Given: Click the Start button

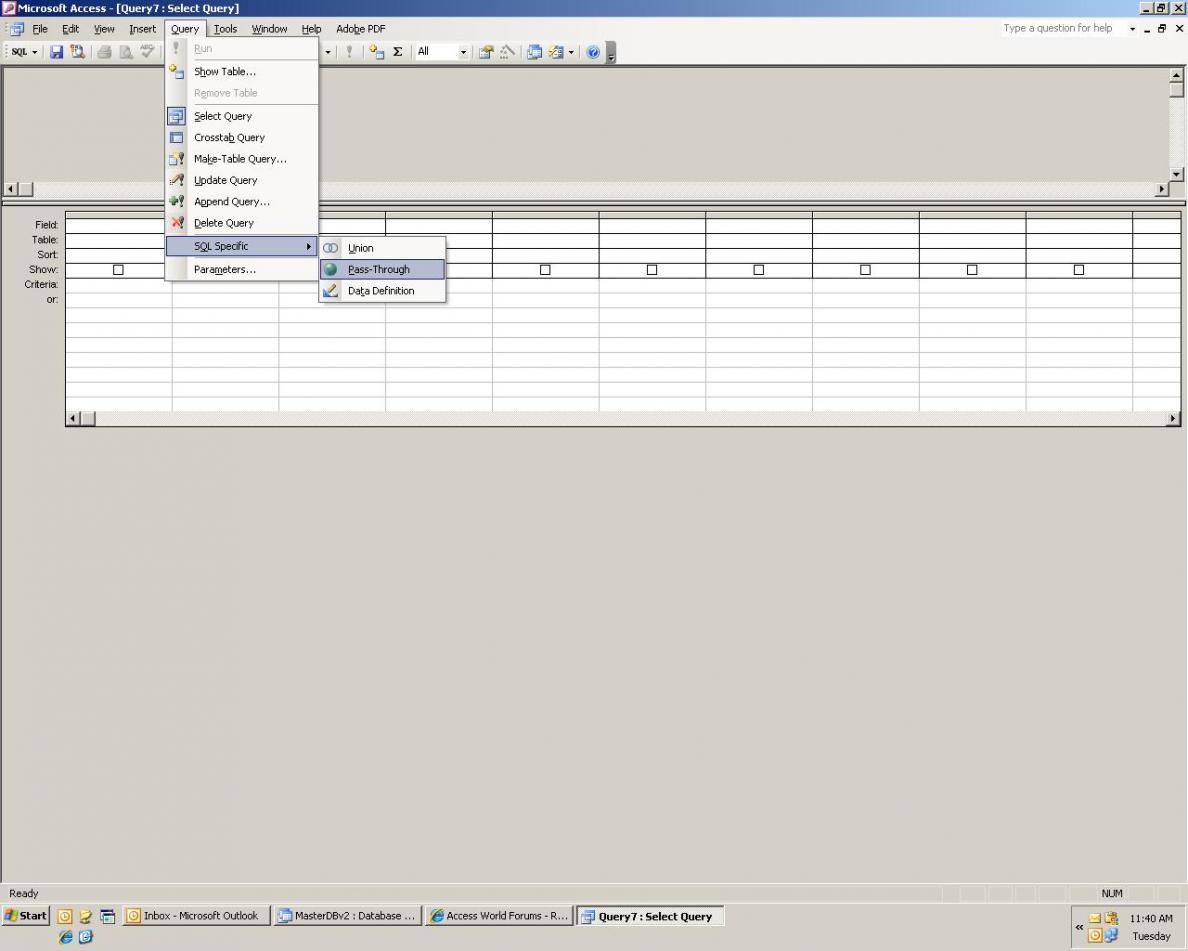Looking at the screenshot, I should point(26,915).
